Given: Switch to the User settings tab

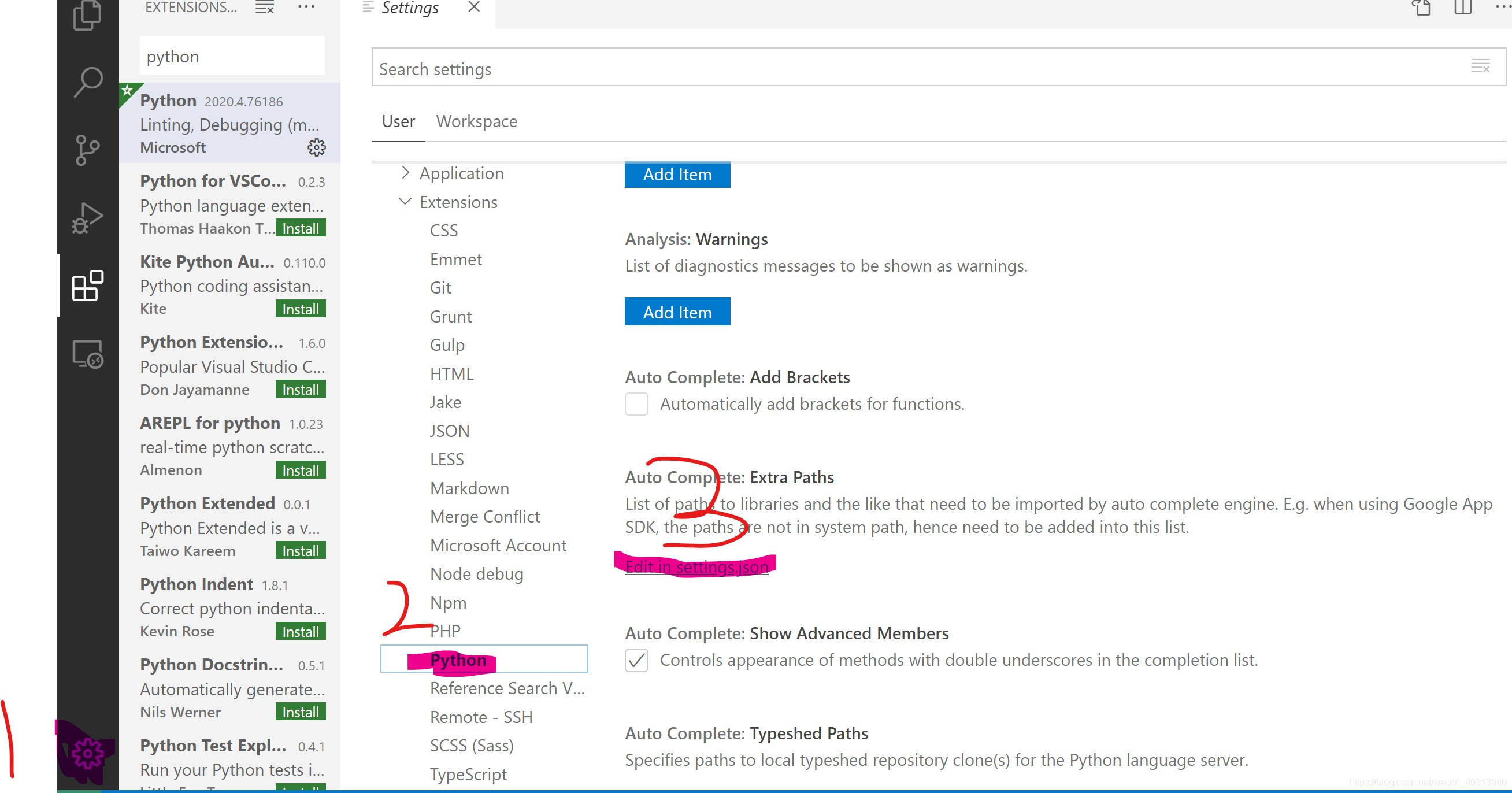Looking at the screenshot, I should [x=398, y=121].
